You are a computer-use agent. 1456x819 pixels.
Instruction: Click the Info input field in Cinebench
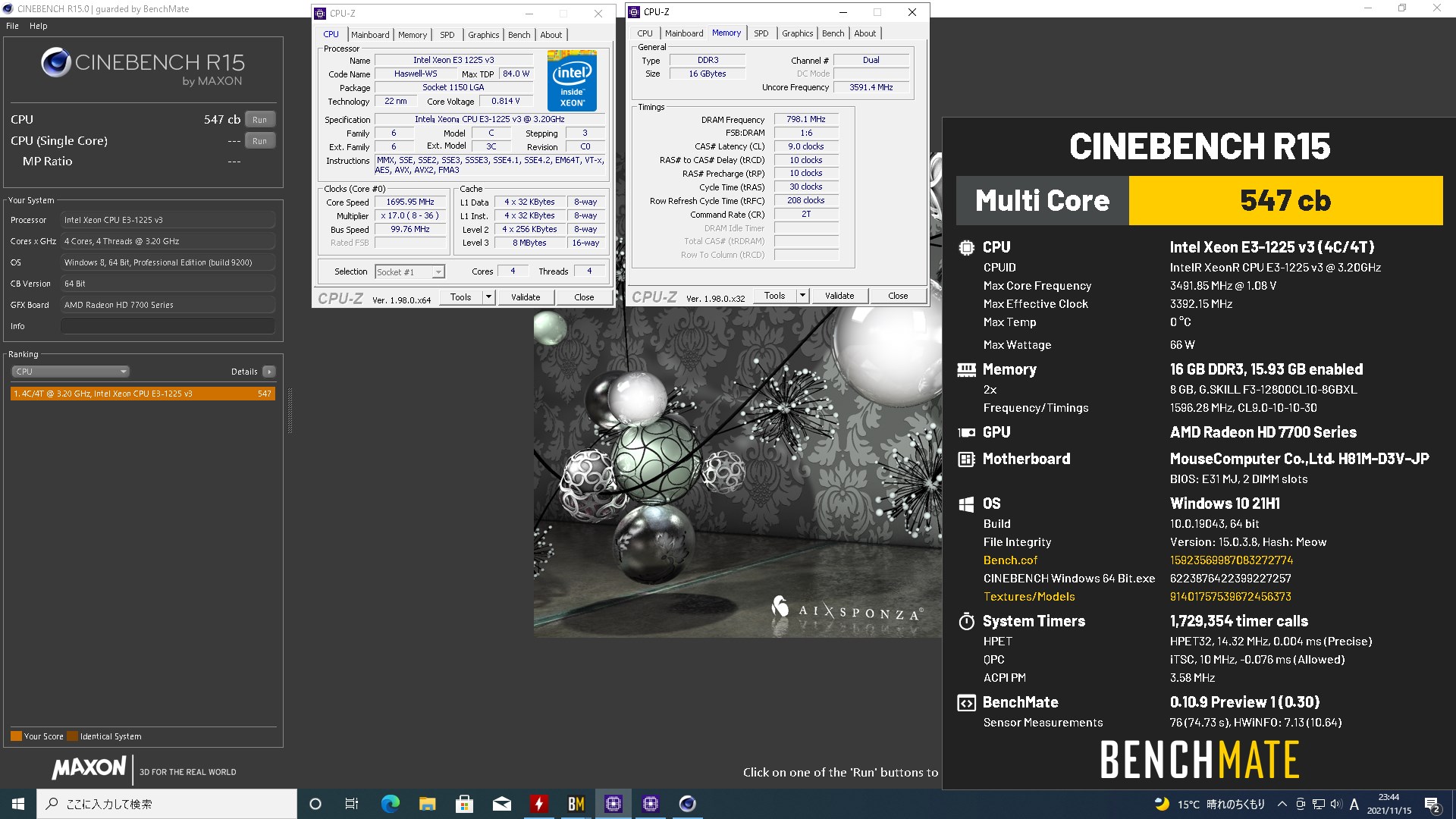point(168,326)
